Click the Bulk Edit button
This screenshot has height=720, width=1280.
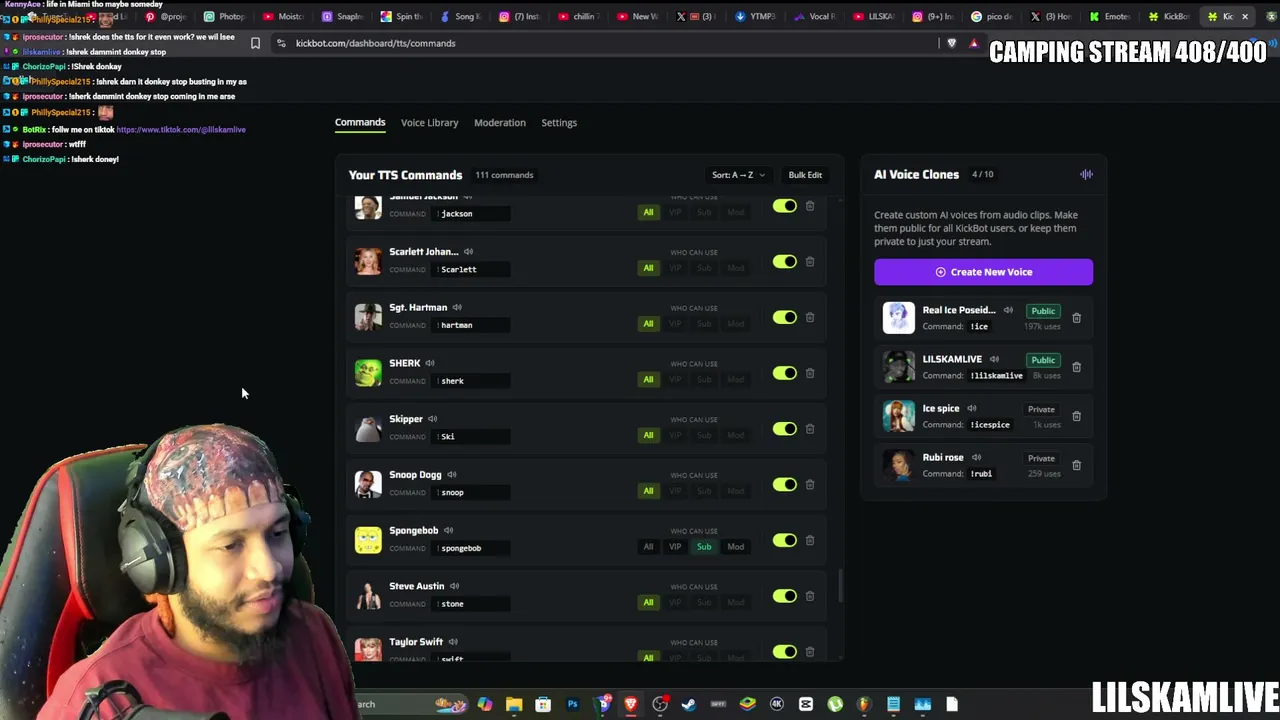pyautogui.click(x=805, y=175)
